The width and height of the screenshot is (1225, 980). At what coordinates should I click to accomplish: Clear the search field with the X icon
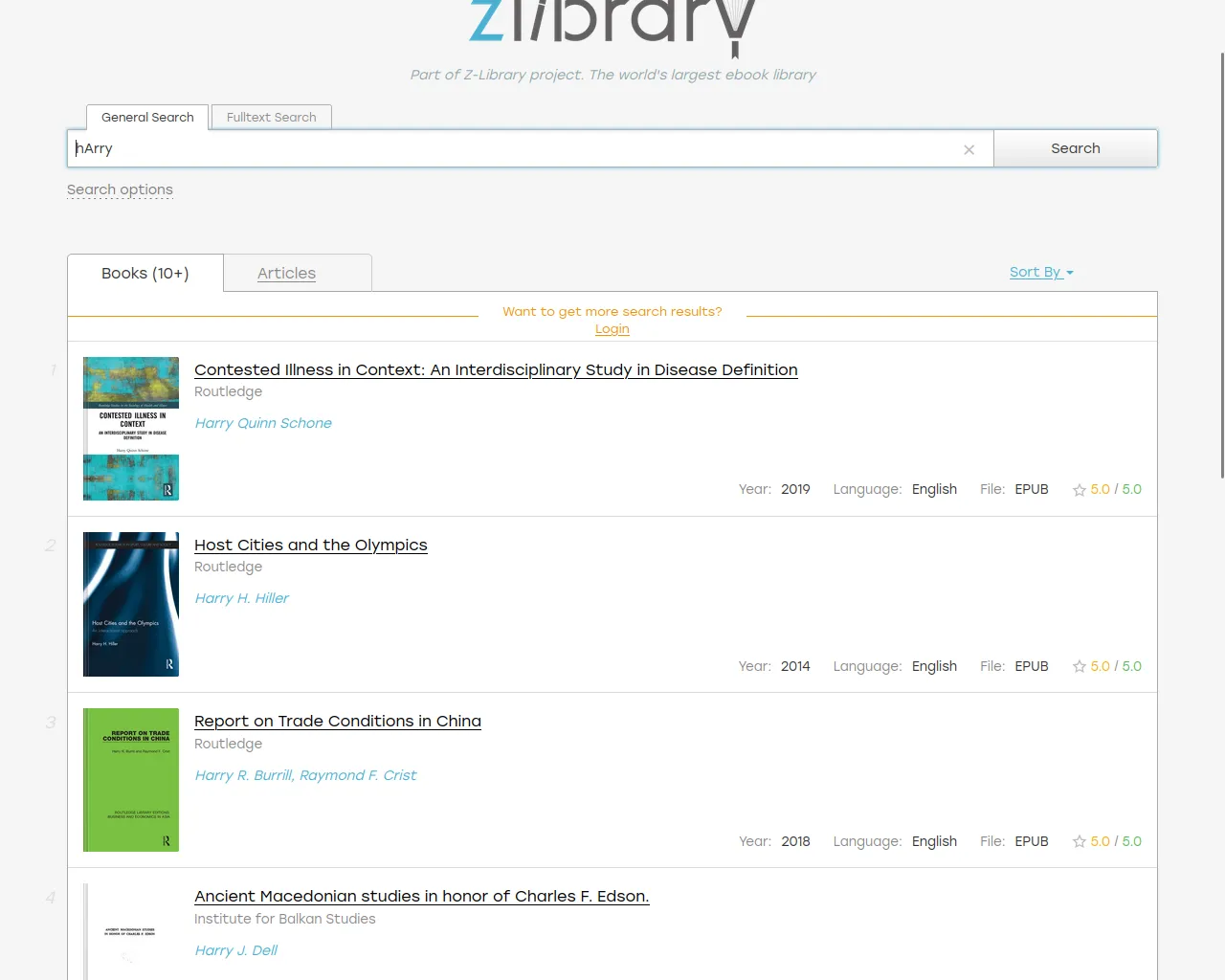[969, 149]
